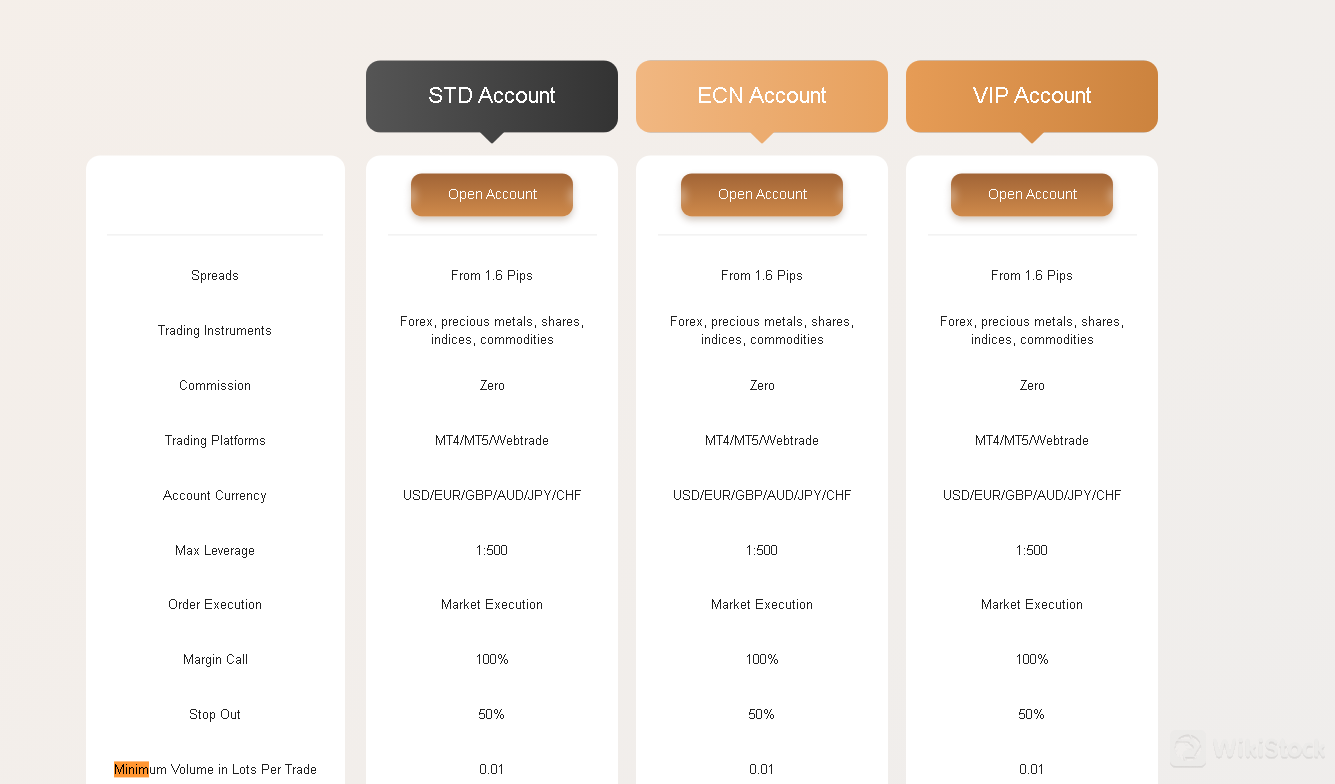
Task: Click '1:500' in the ECN column
Action: pyautogui.click(x=761, y=550)
